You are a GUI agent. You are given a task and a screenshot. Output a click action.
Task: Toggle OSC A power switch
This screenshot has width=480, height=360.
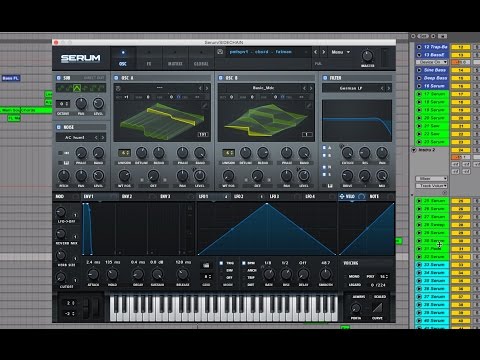[116, 78]
